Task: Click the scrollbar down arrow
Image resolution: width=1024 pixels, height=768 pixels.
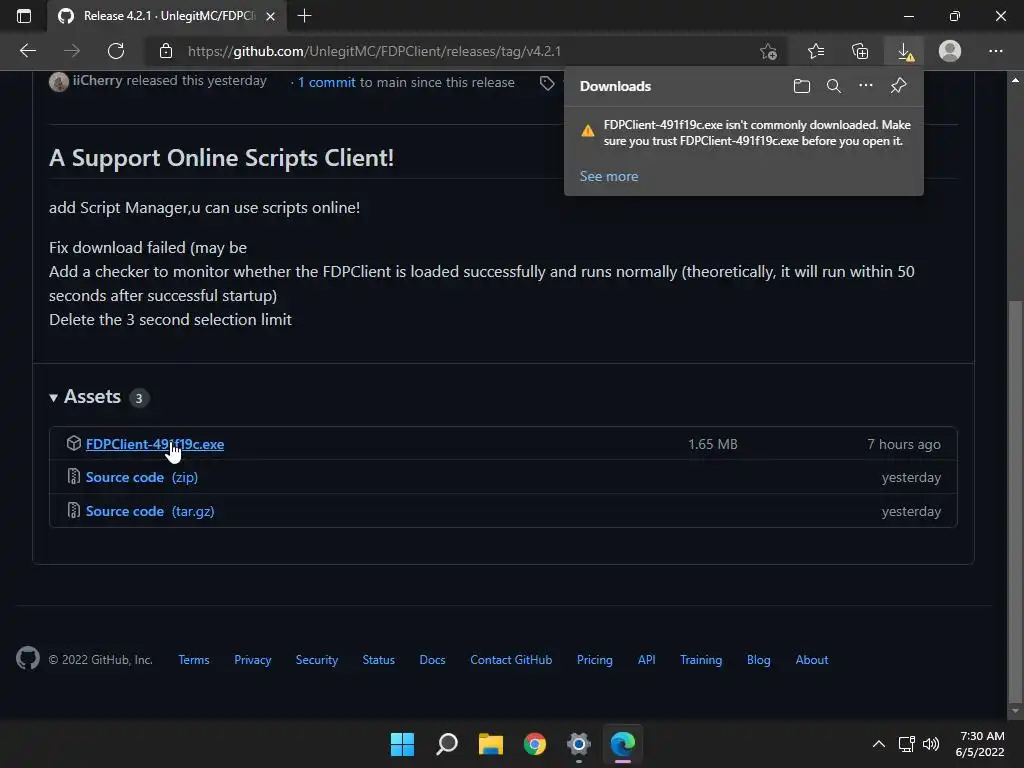Action: (1015, 711)
